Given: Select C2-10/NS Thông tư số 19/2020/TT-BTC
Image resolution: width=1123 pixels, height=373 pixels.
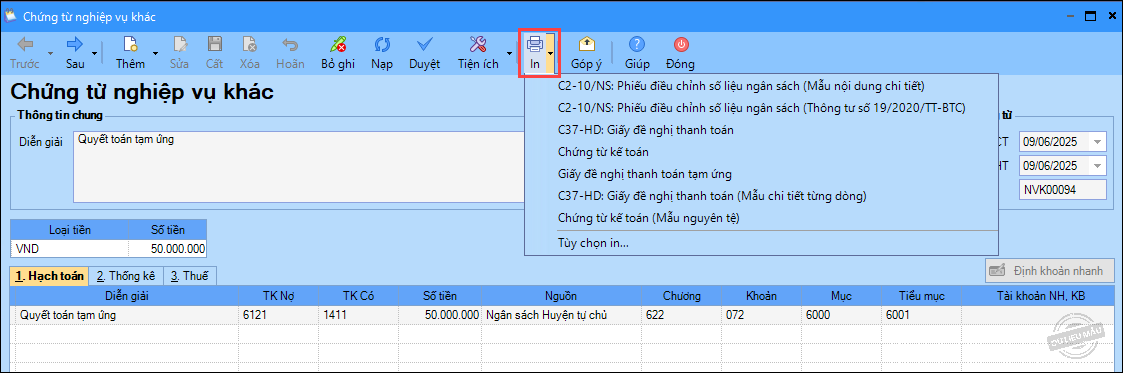Looking at the screenshot, I should [x=761, y=109].
